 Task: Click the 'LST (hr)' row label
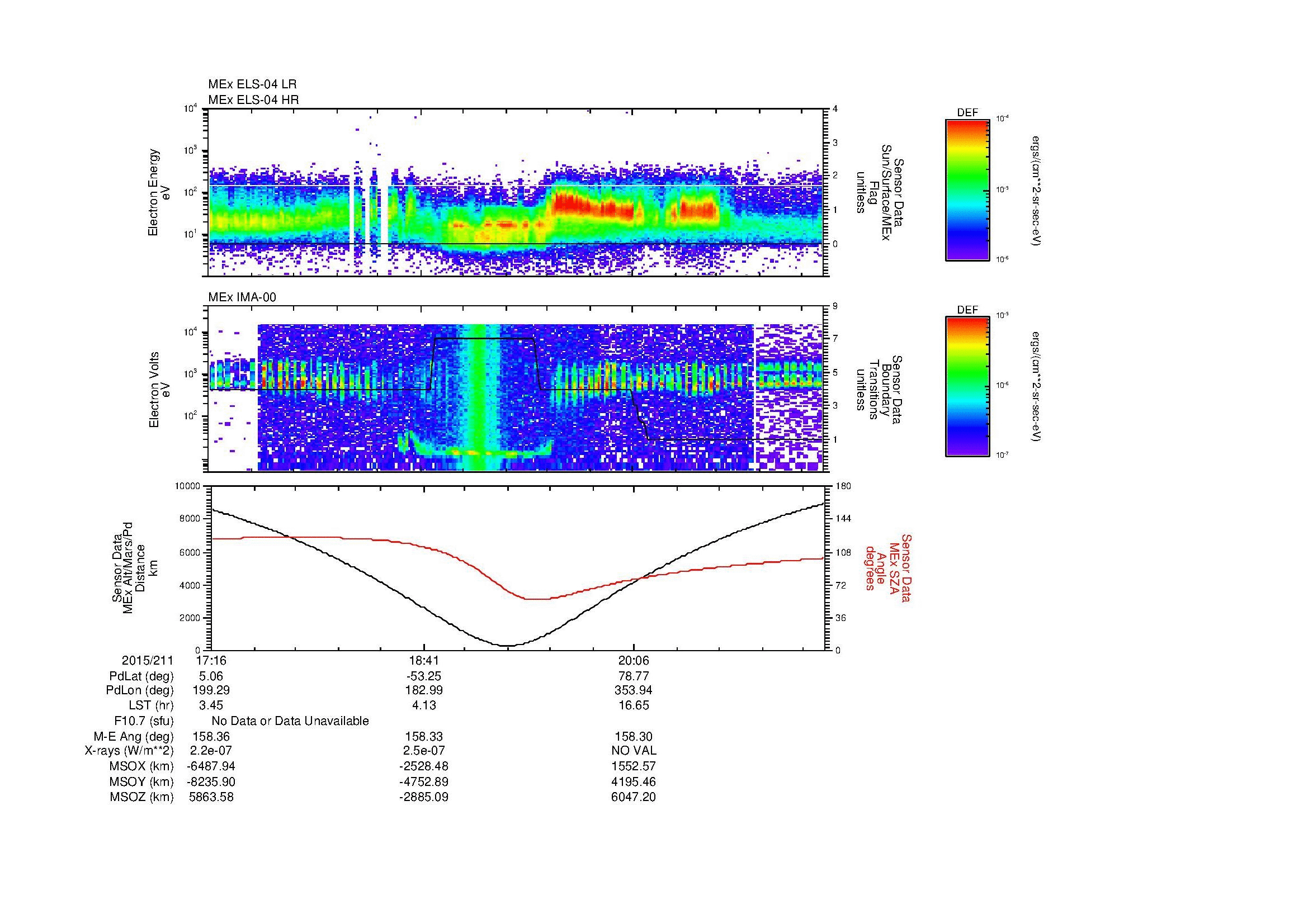pos(151,705)
